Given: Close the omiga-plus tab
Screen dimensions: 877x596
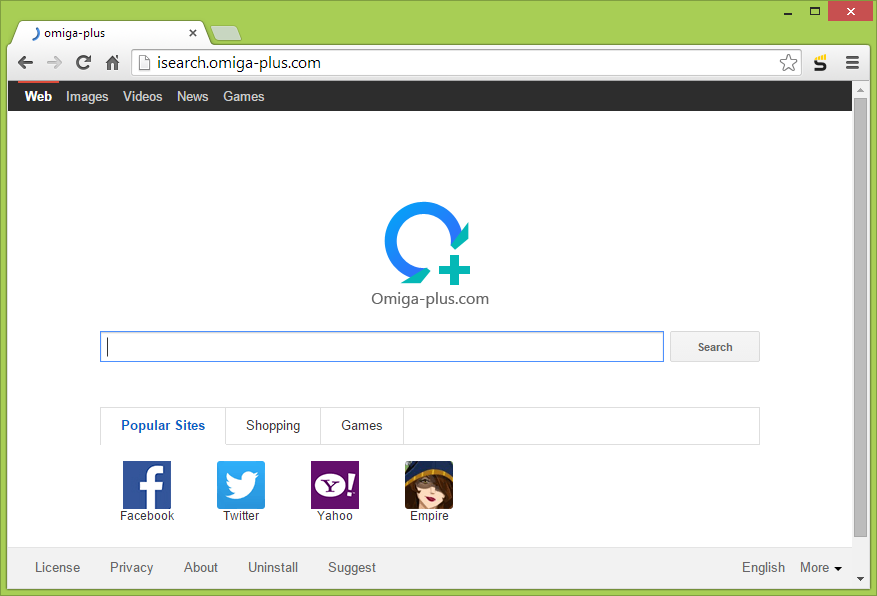Looking at the screenshot, I should click(x=193, y=33).
